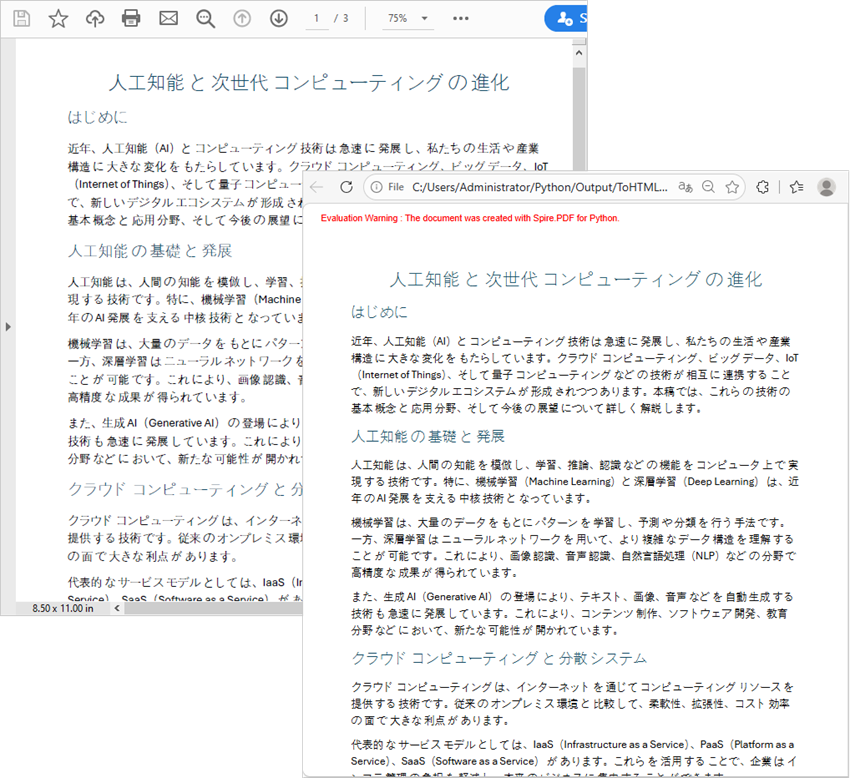Open the browser profile menu

click(x=823, y=186)
